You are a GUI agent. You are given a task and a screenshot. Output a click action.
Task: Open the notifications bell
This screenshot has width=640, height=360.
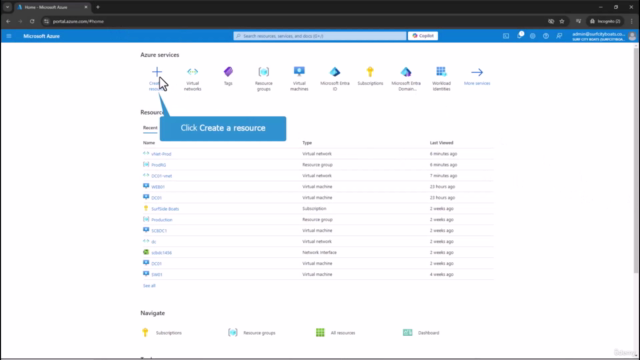(x=519, y=36)
